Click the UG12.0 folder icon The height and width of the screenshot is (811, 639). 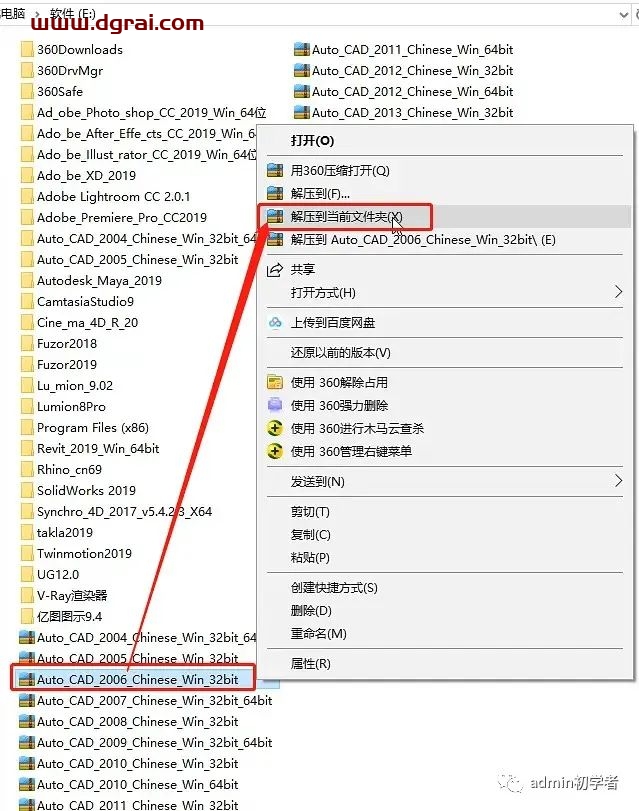tap(26, 574)
